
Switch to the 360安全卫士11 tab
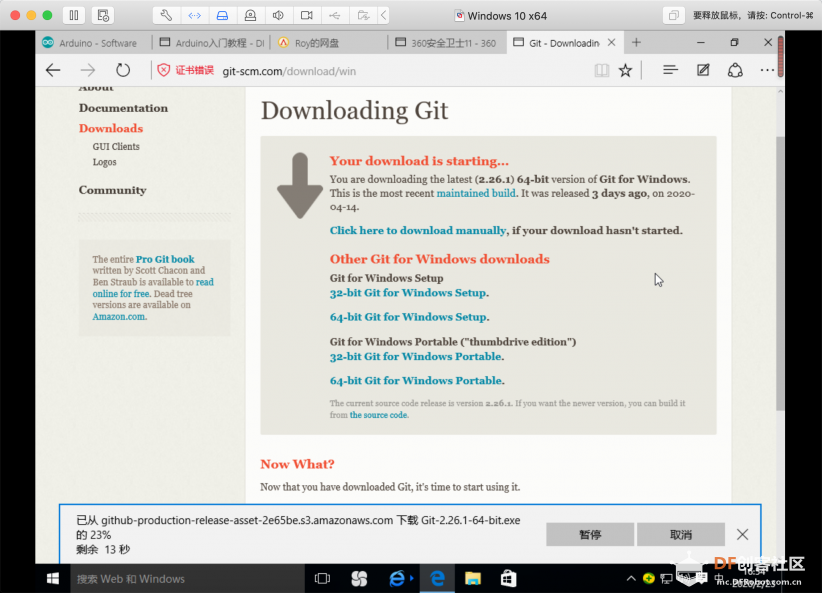(447, 43)
